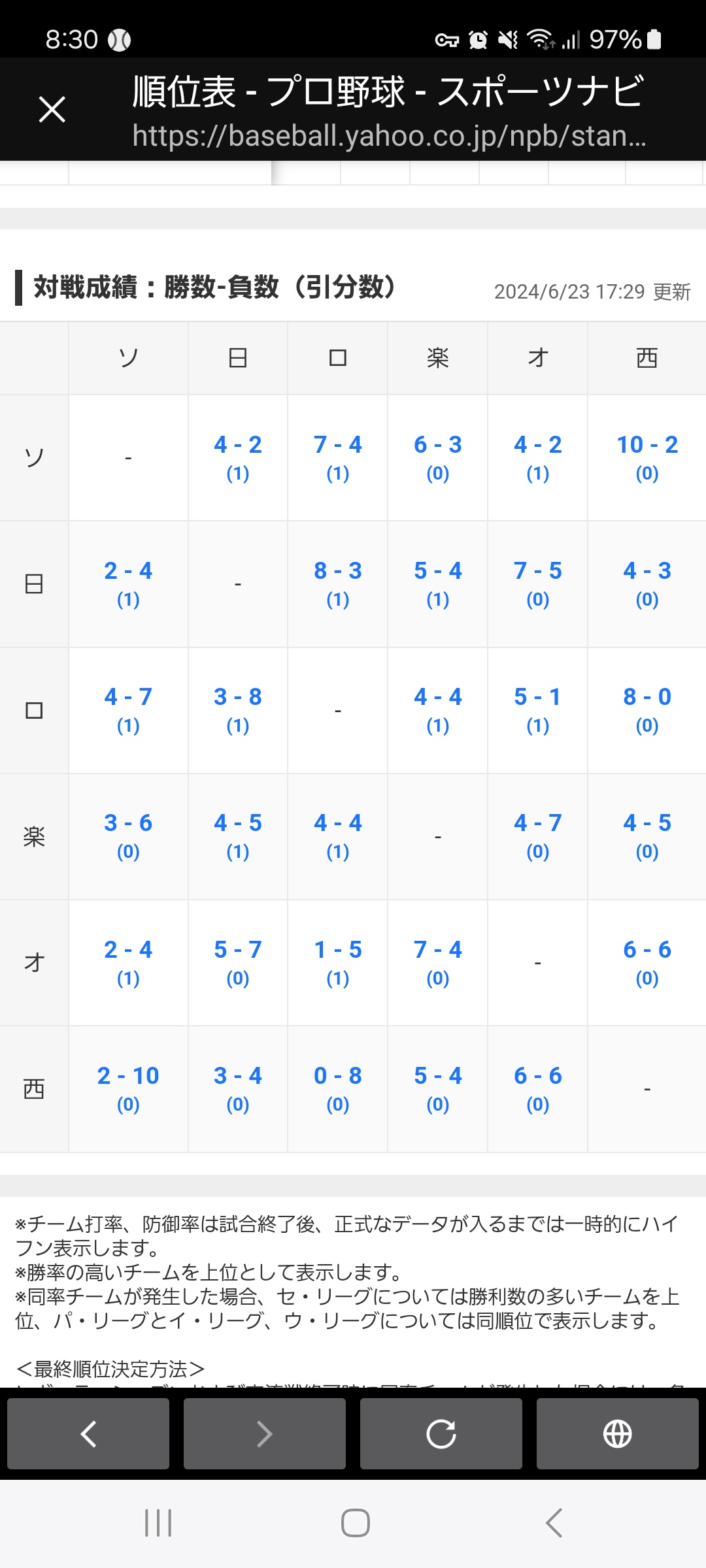Reload the standings page
Viewport: 706px width, 1568px height.
pyautogui.click(x=441, y=1434)
